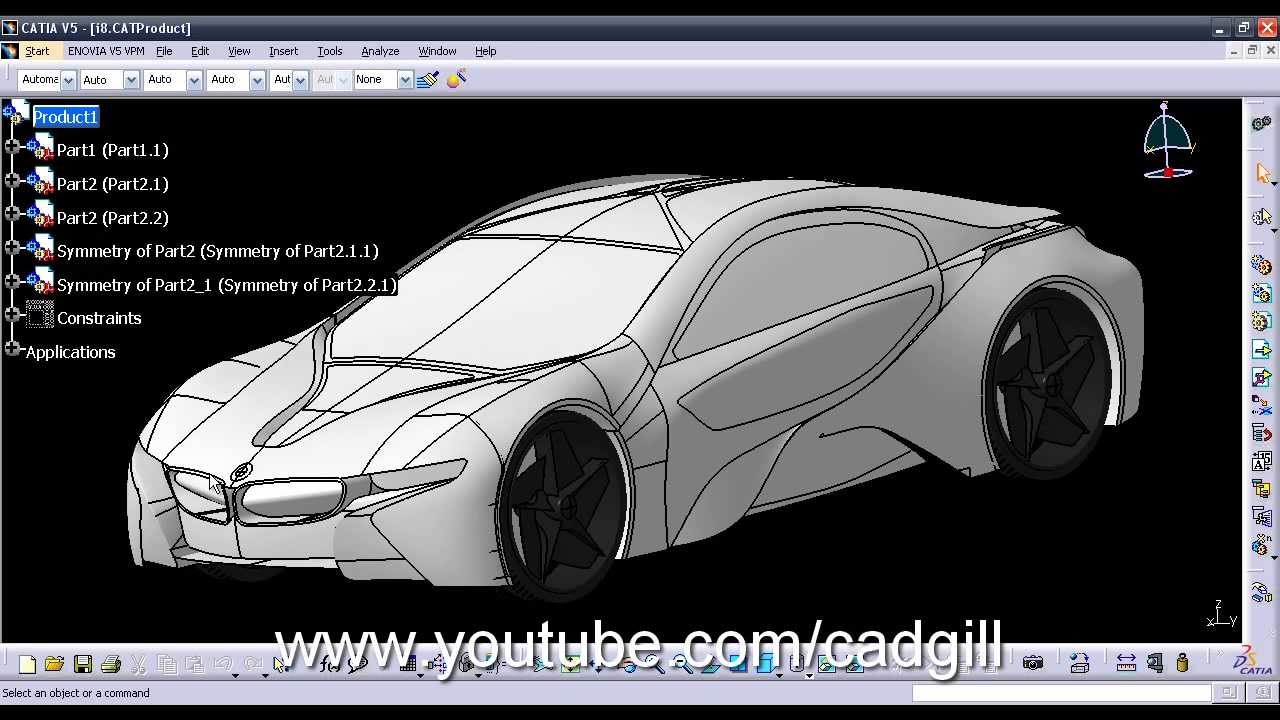Open the Tools menu

329,51
